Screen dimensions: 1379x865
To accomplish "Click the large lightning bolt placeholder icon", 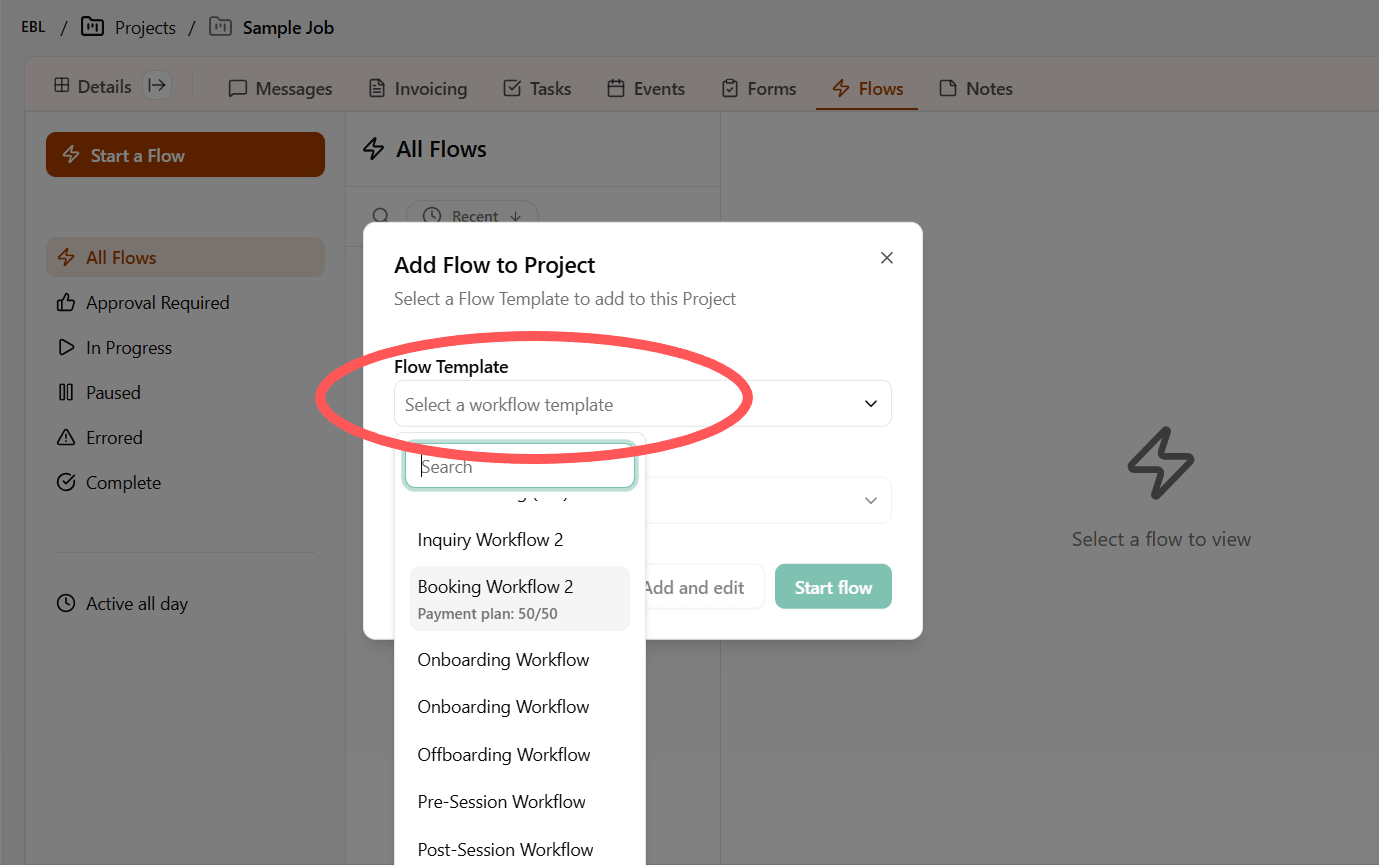I will (x=1161, y=464).
